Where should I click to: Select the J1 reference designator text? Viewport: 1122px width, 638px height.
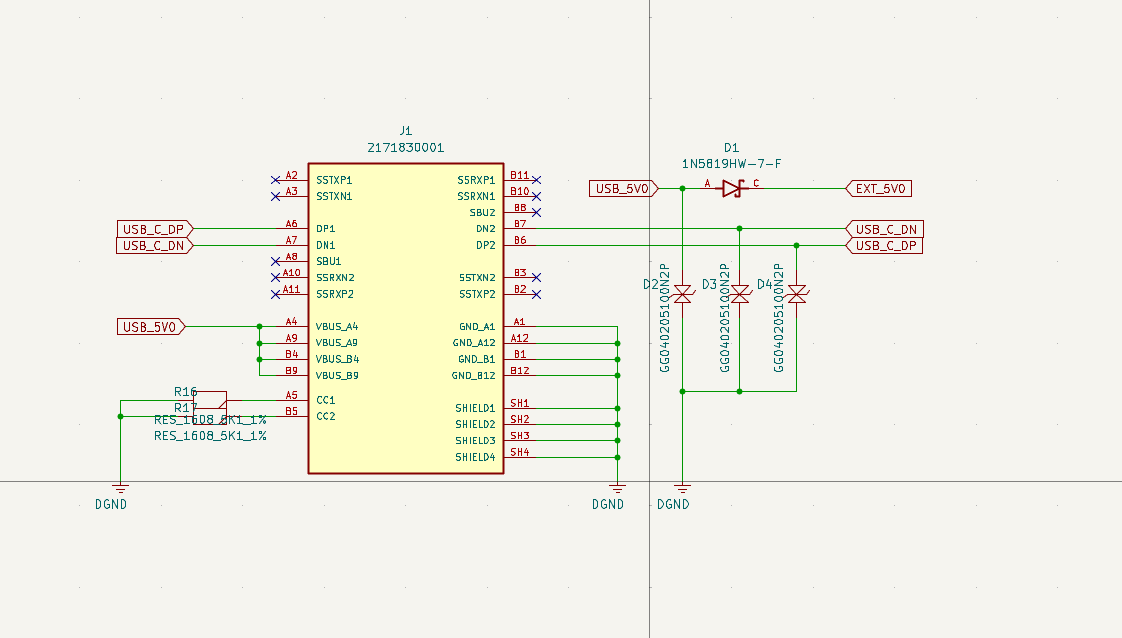tap(406, 131)
